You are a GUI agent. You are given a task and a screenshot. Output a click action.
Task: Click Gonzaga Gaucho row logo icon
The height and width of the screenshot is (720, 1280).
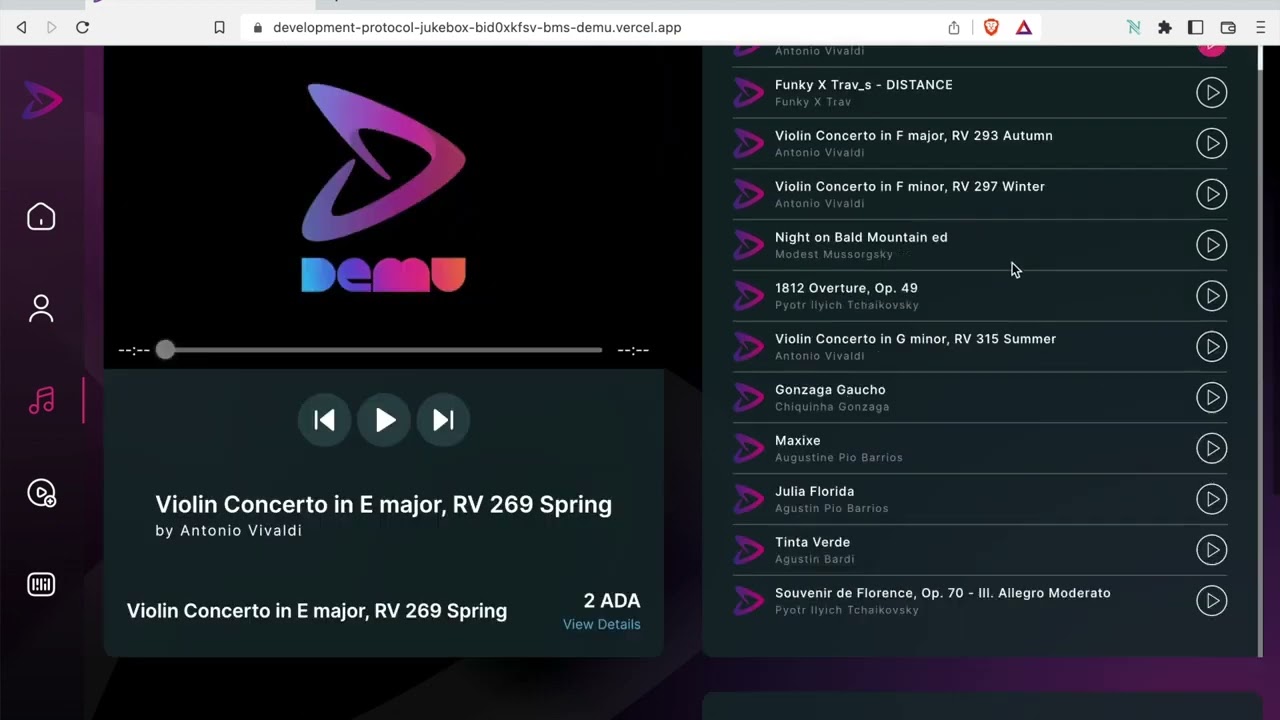point(748,398)
